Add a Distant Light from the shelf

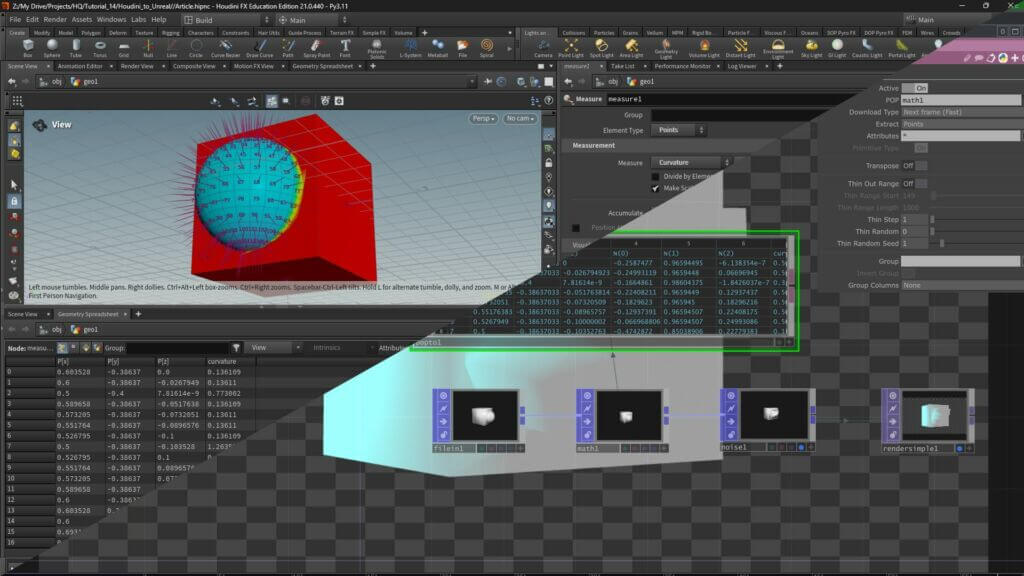(x=741, y=48)
